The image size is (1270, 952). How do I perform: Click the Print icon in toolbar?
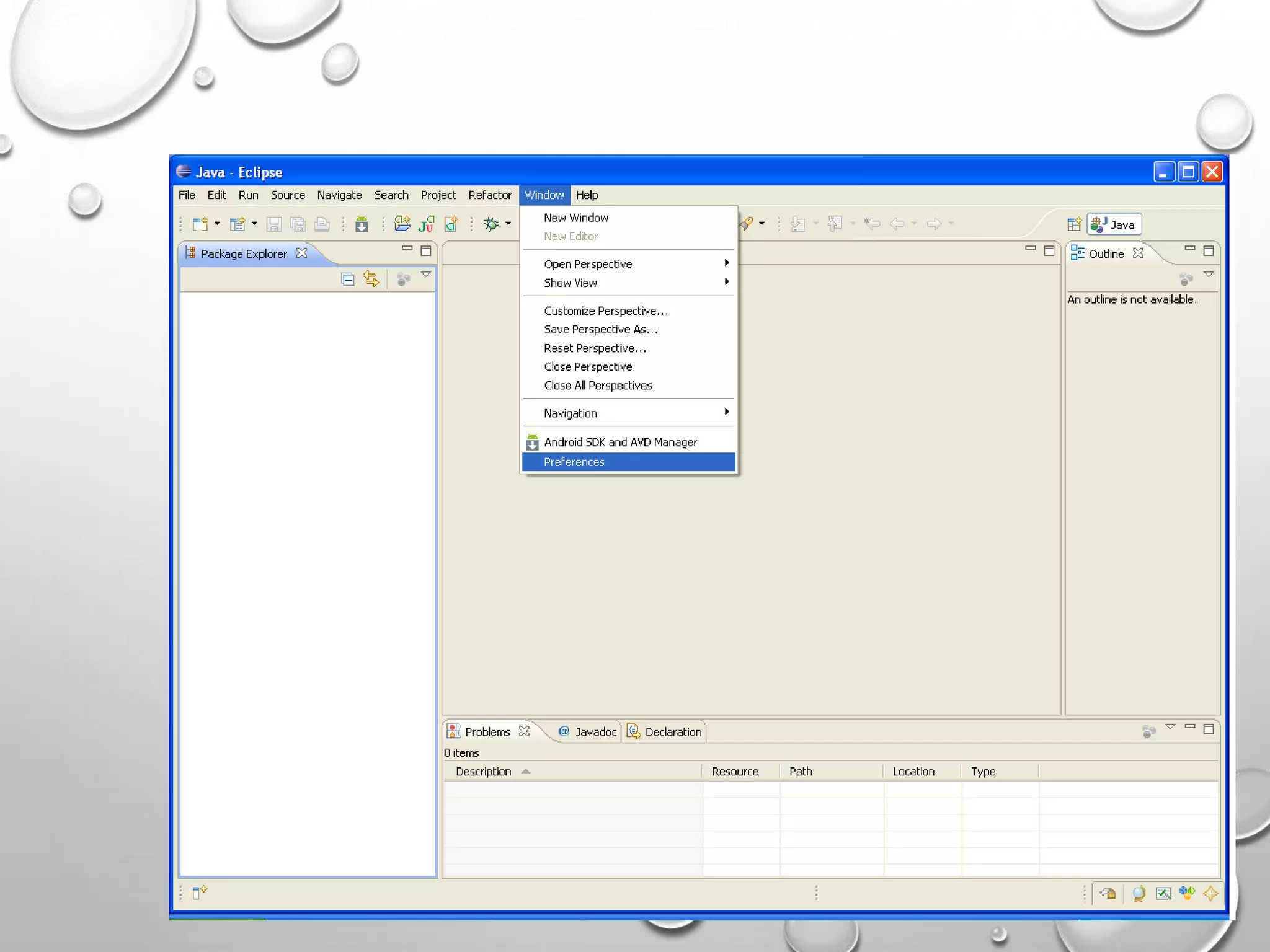point(322,224)
